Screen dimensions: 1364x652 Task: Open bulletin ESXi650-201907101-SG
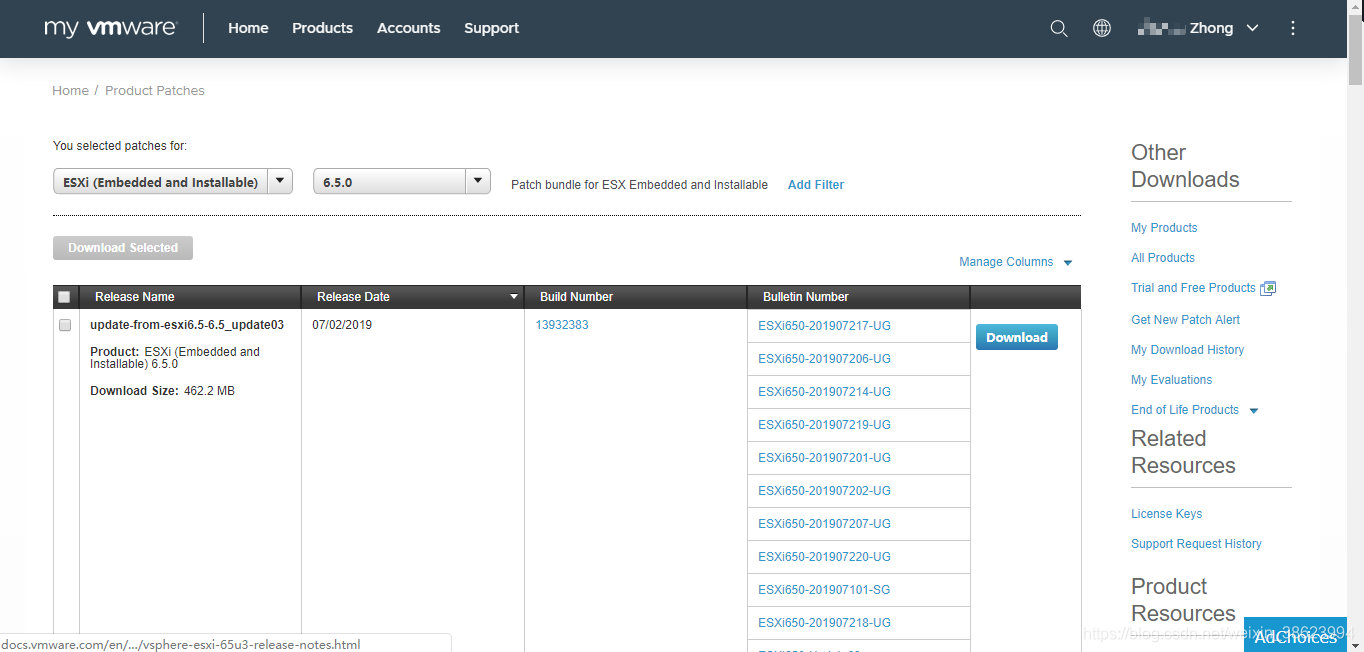[x=824, y=589]
